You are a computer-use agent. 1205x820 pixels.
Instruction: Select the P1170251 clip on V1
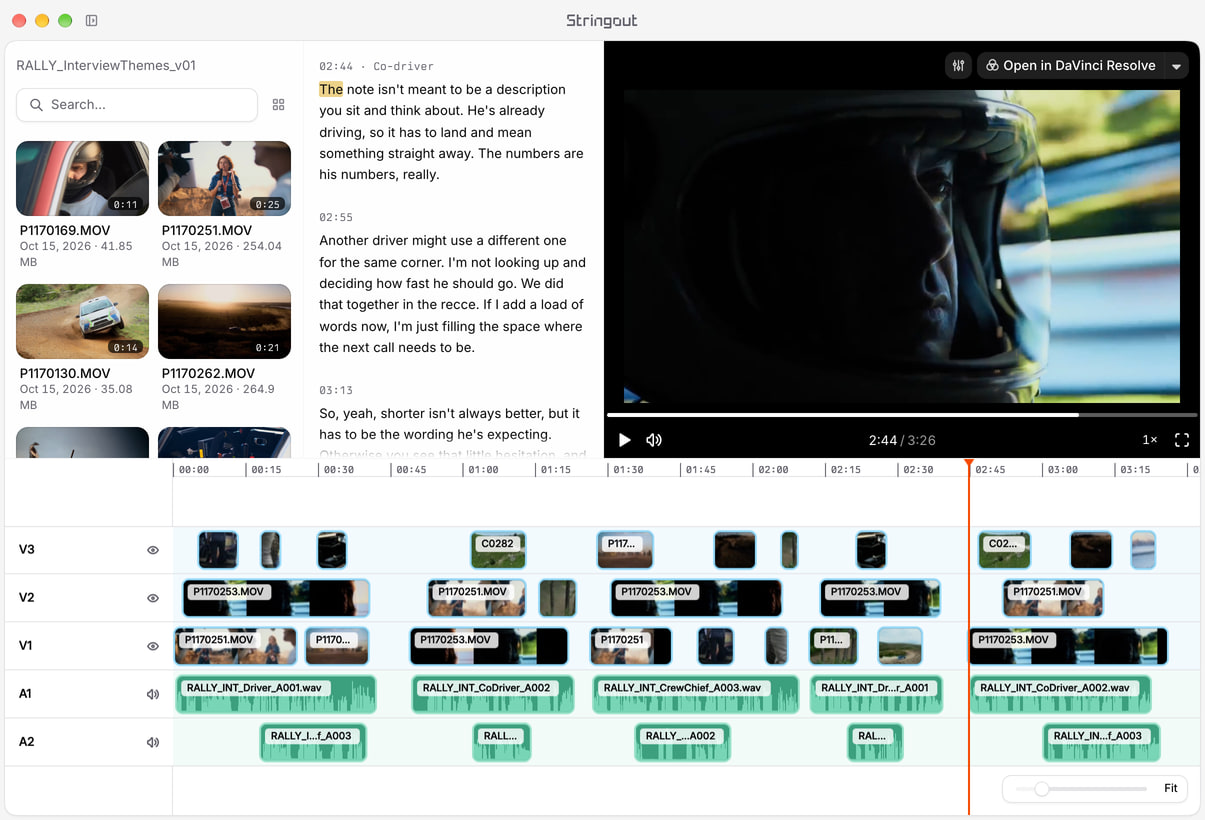coord(631,646)
